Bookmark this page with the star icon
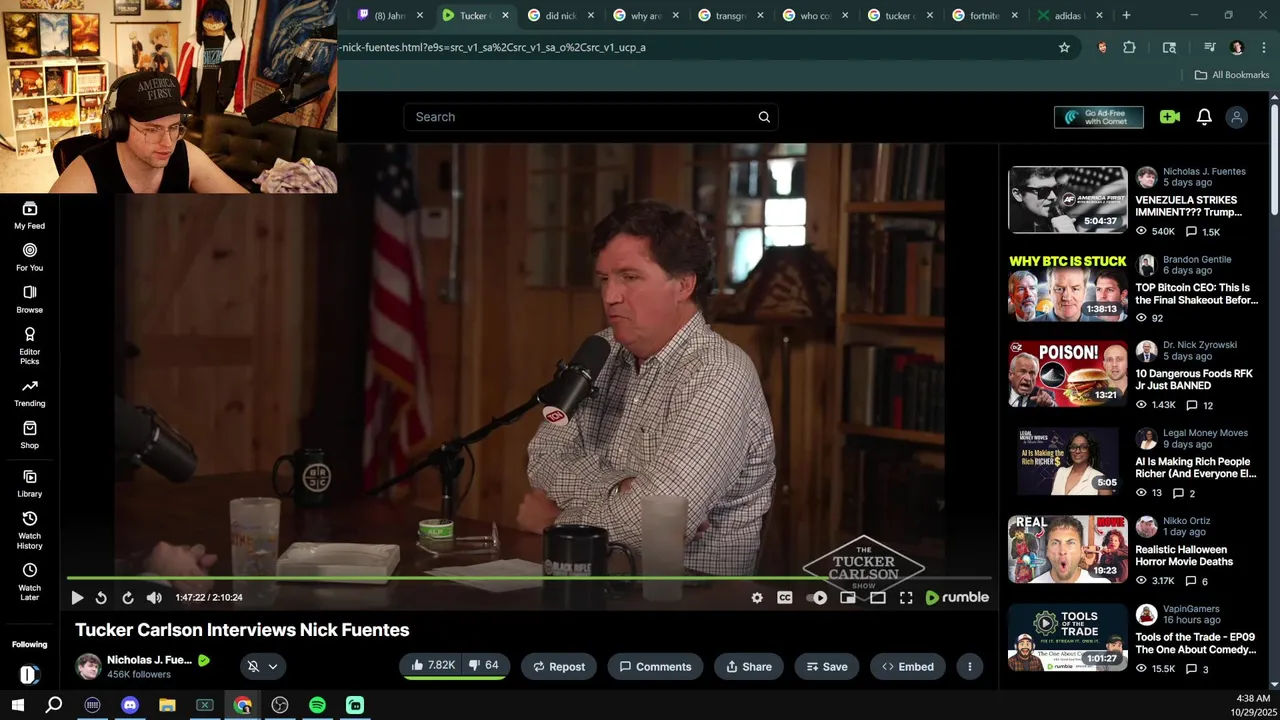This screenshot has height=720, width=1280. (x=1064, y=47)
